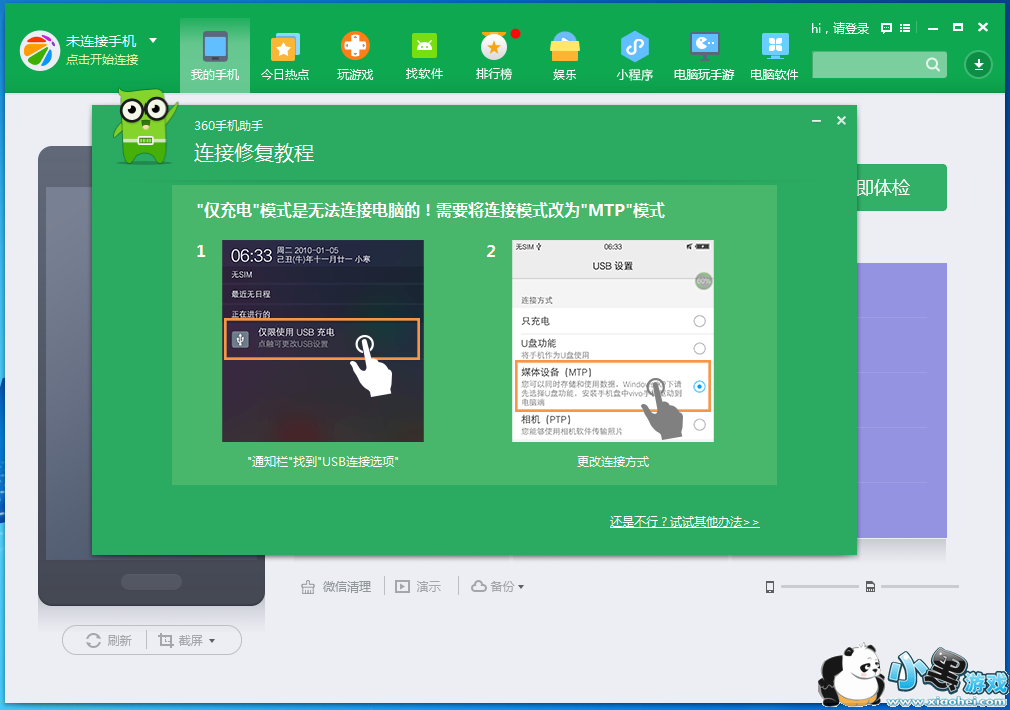Open the 我的手机 tab
This screenshot has height=710, width=1010.
214,56
